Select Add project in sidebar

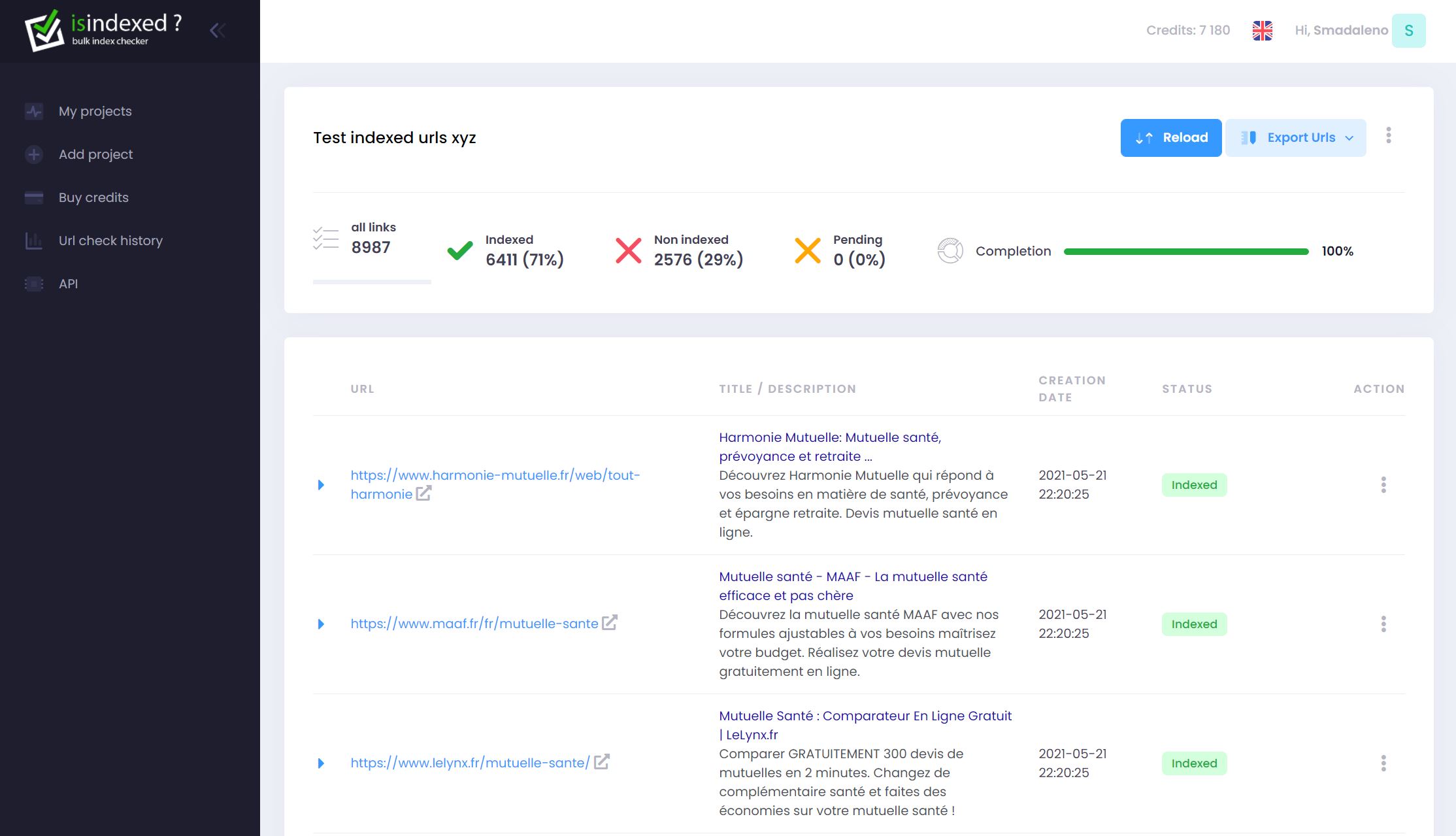pos(95,154)
